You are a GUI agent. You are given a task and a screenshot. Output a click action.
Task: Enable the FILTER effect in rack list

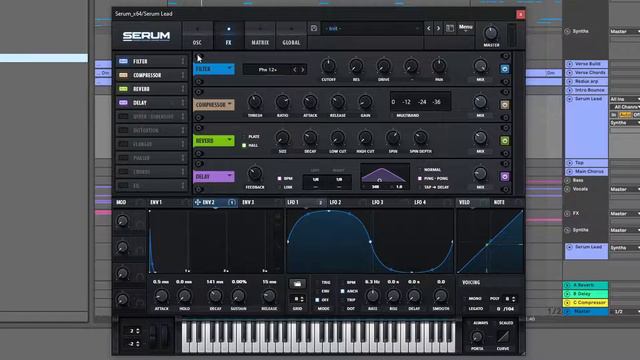point(123,61)
